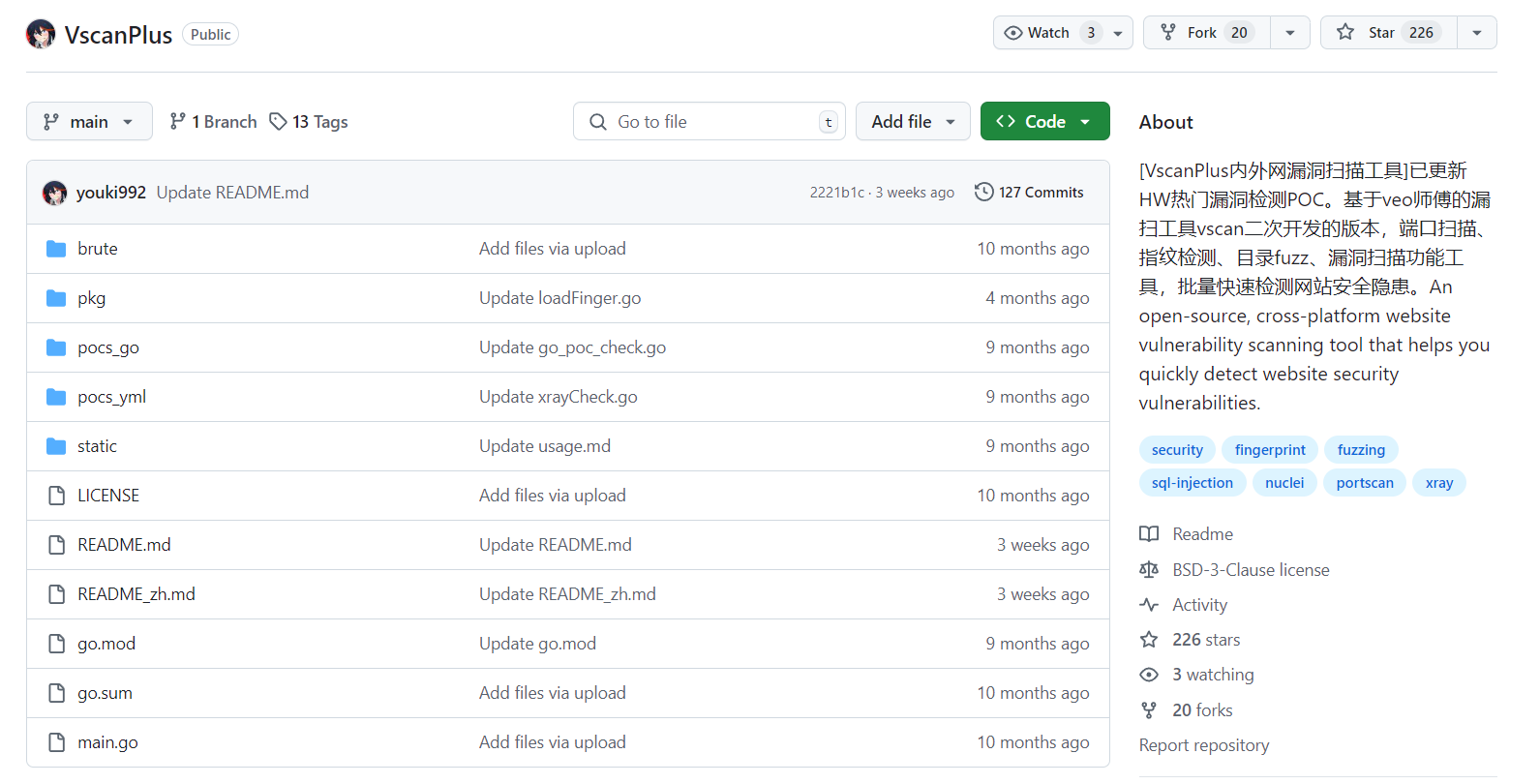The width and height of the screenshot is (1540, 784).
Task: Click the tag icon beside 13 Tags
Action: (x=278, y=121)
